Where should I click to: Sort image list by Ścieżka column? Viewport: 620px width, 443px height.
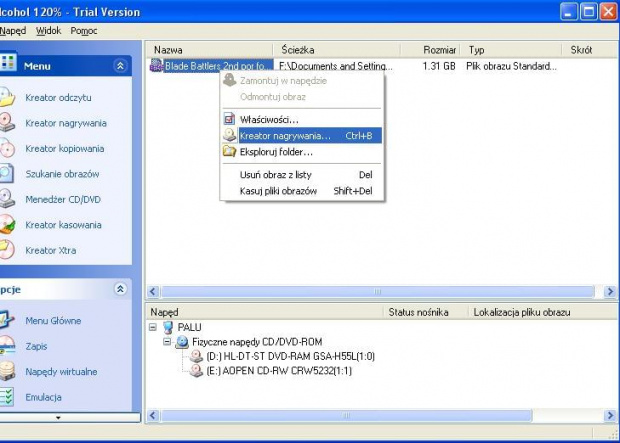click(x=337, y=50)
